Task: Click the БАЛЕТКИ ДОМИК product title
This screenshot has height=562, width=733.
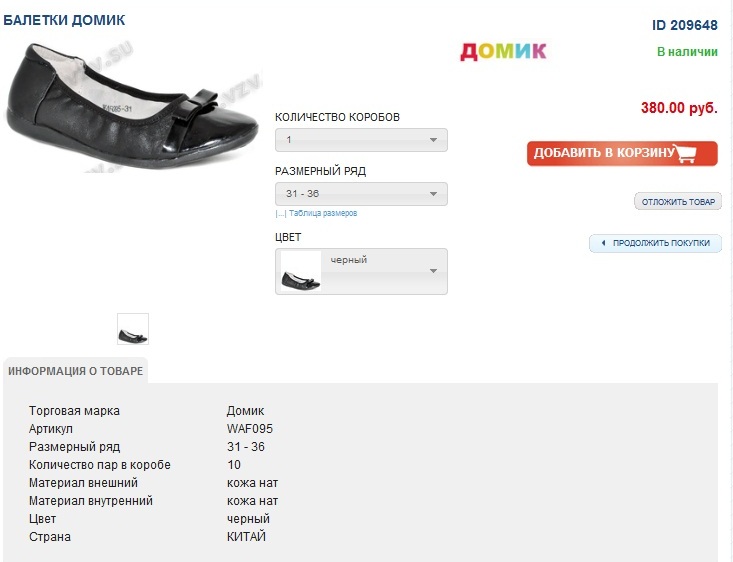Action: [64, 20]
